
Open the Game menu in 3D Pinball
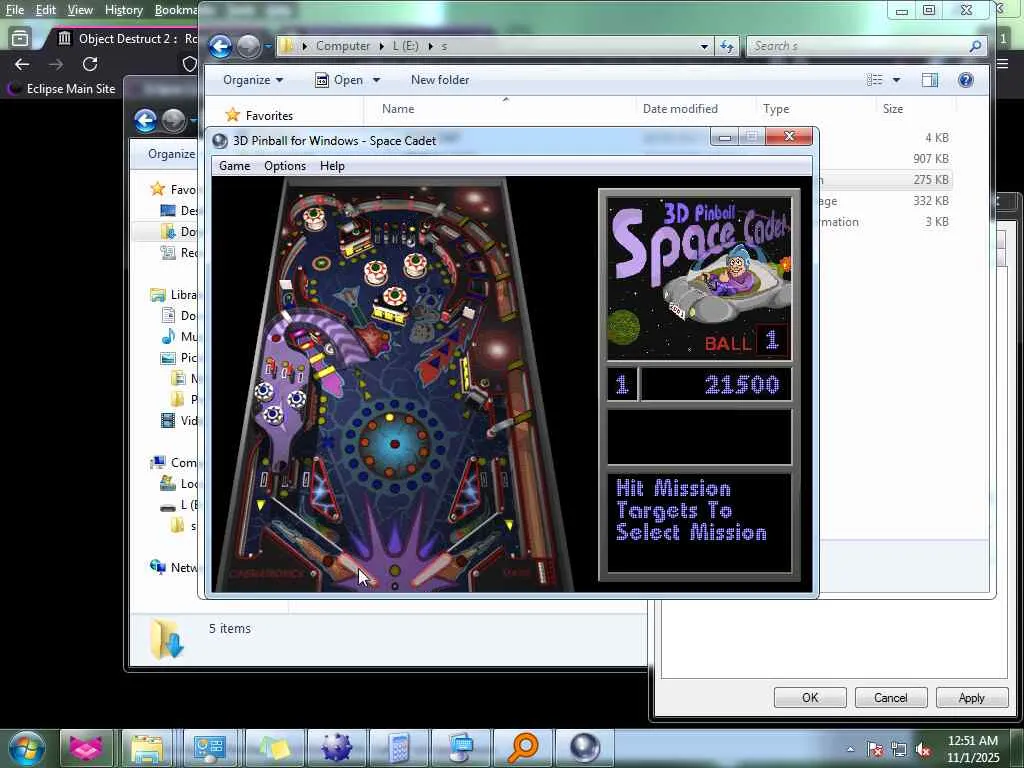coord(234,166)
